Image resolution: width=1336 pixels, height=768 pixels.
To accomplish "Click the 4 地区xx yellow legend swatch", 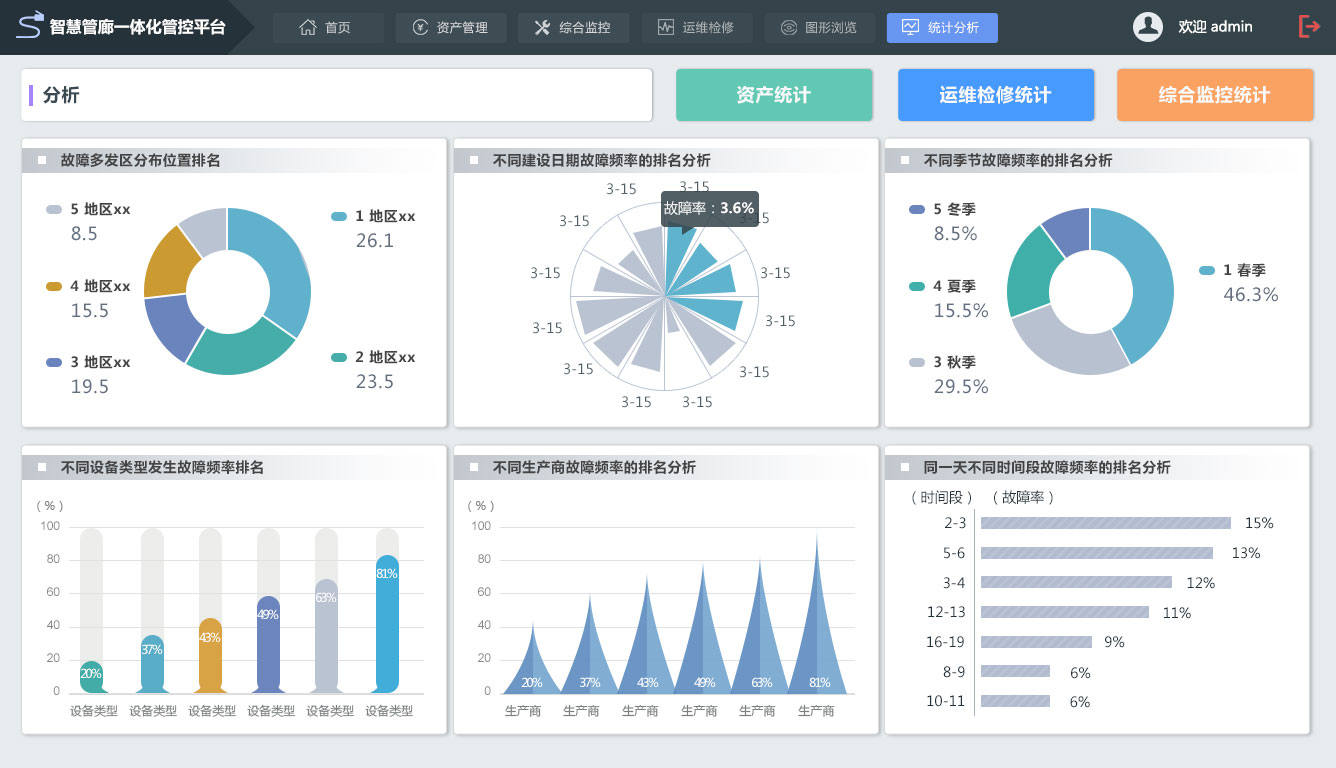I will (x=54, y=287).
